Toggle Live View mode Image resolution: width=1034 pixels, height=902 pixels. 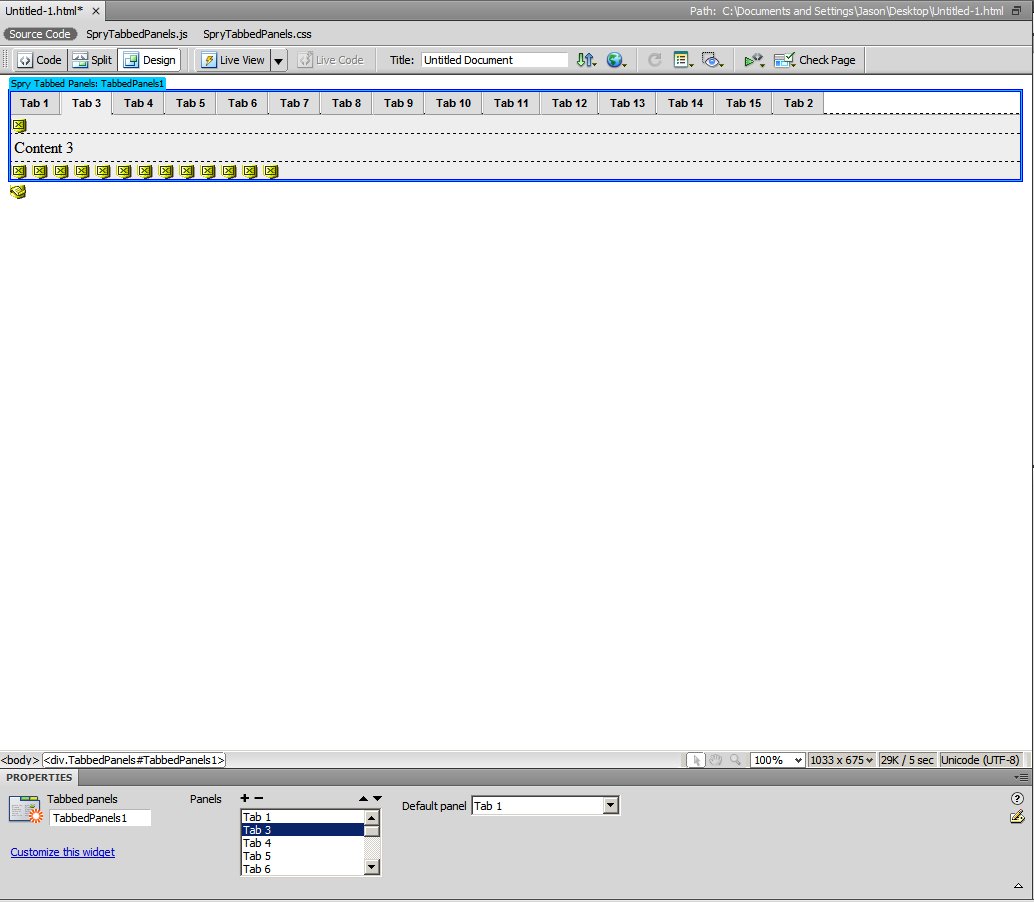pos(232,60)
